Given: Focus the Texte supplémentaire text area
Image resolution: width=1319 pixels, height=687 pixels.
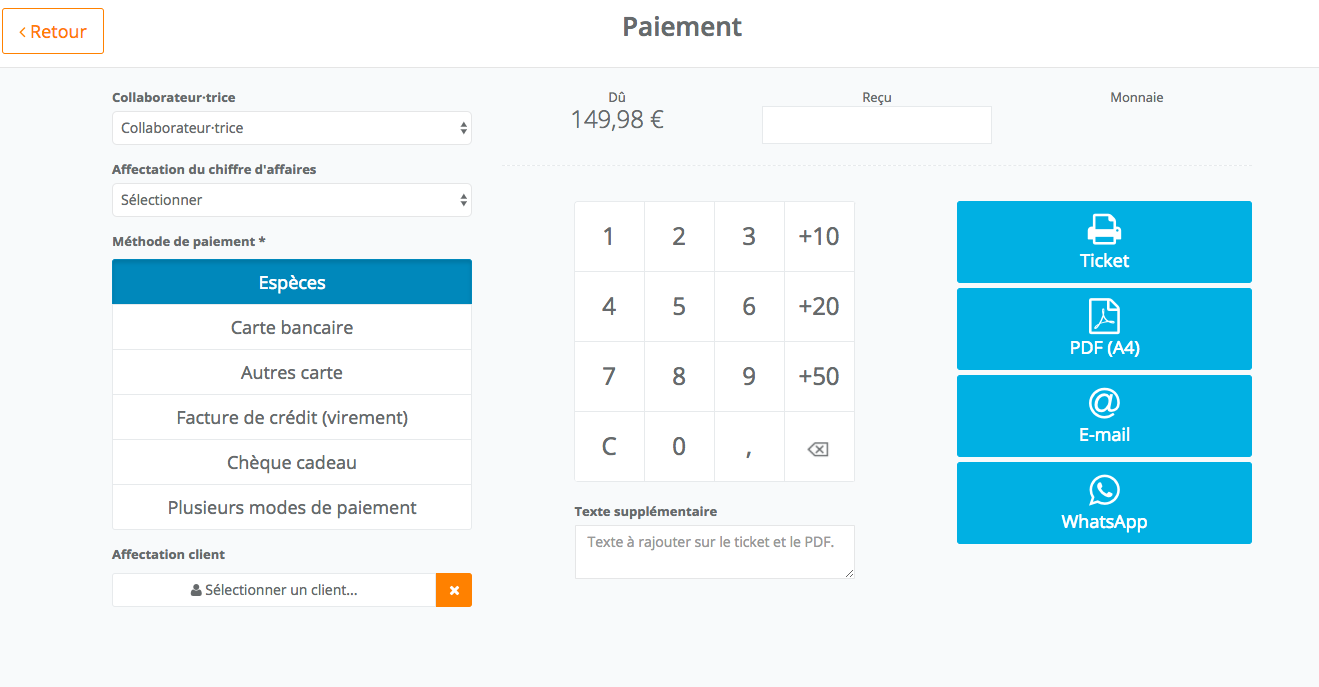Looking at the screenshot, I should 714,552.
